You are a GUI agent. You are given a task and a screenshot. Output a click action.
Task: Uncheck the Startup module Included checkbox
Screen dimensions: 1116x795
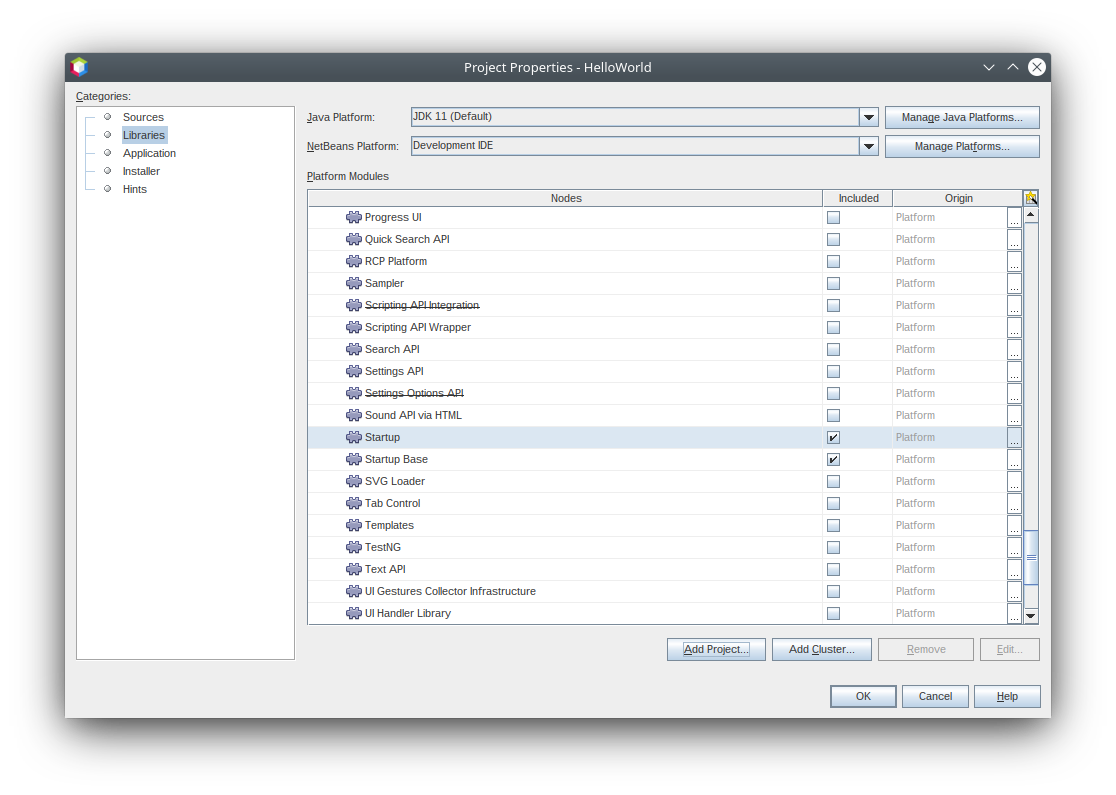(833, 438)
